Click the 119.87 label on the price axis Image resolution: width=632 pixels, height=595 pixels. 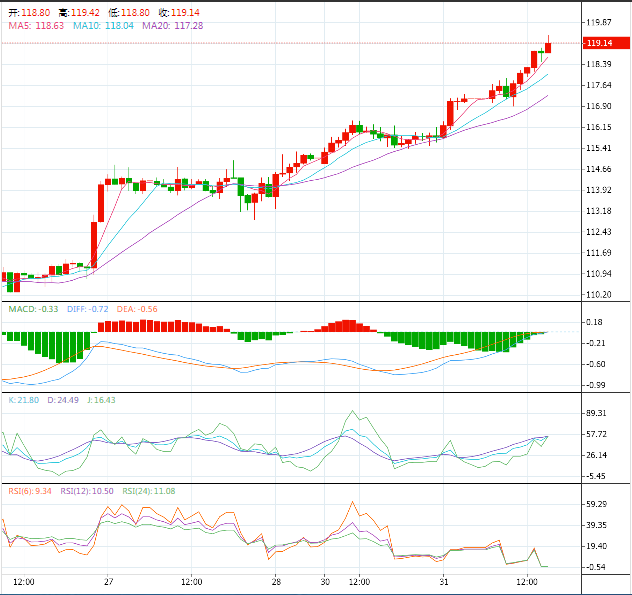point(600,22)
